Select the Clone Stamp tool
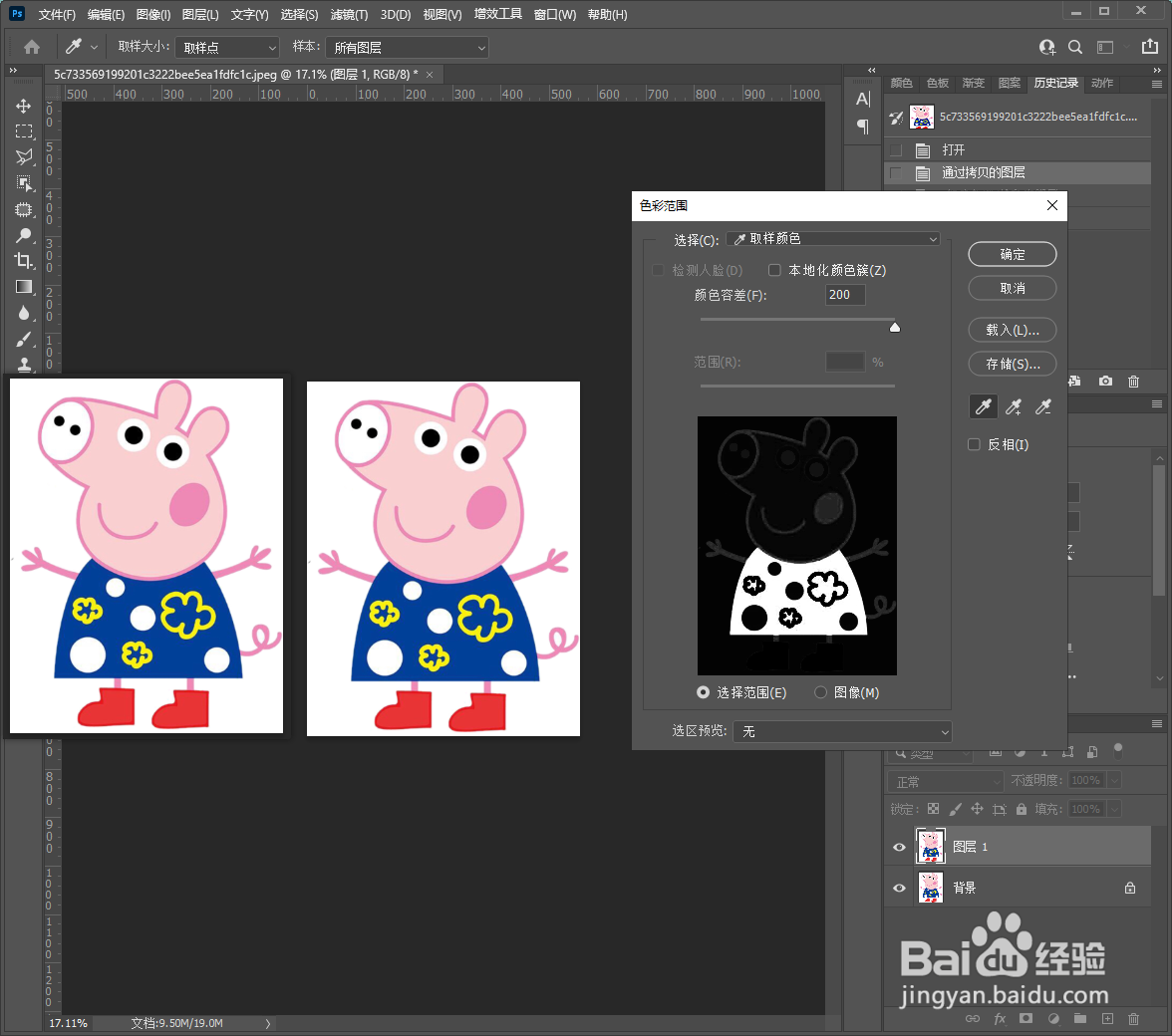This screenshot has width=1172, height=1036. (24, 364)
